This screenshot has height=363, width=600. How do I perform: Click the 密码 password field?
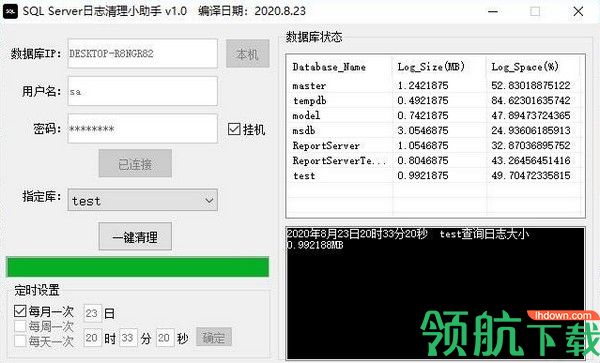click(143, 129)
